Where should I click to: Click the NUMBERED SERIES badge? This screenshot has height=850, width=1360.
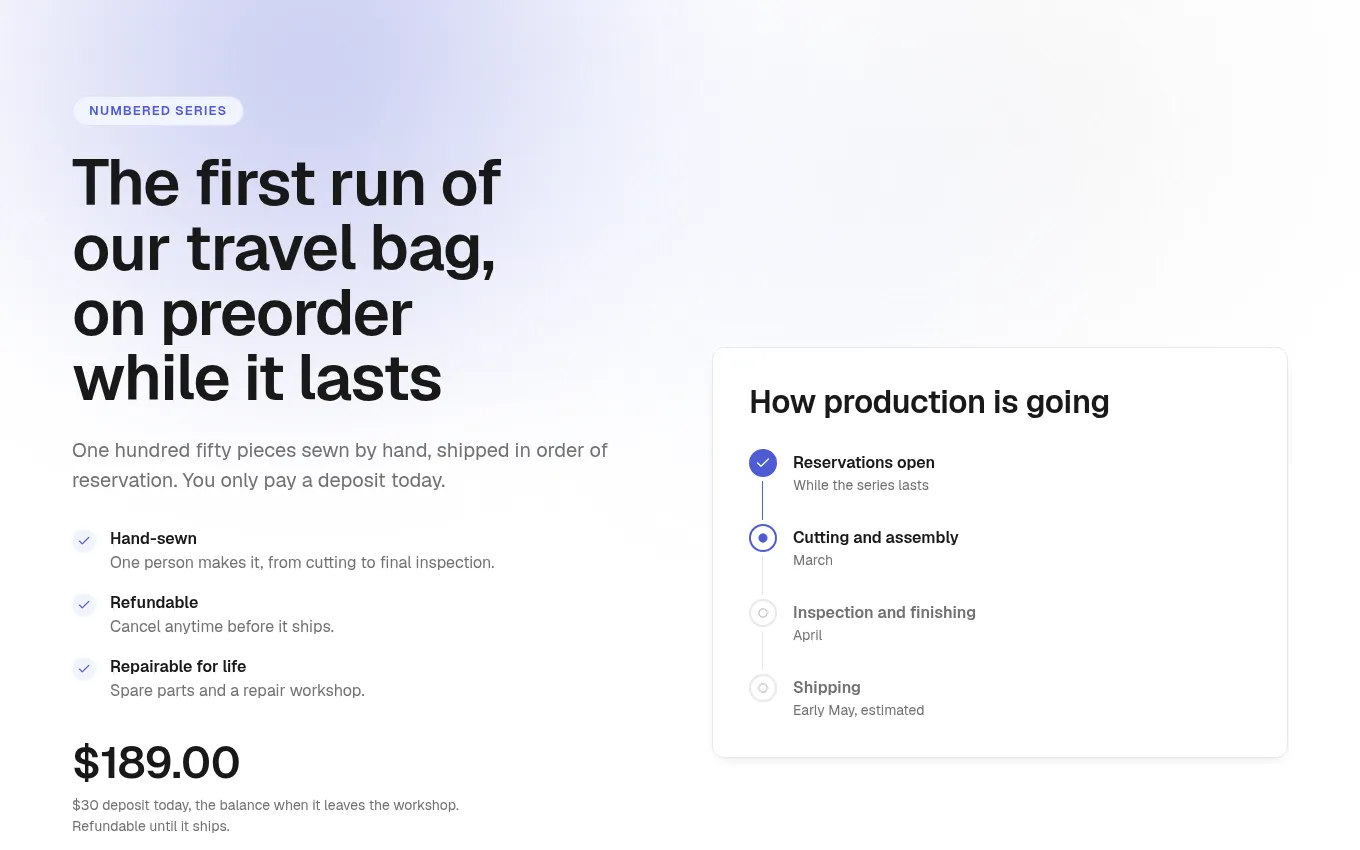[x=158, y=111]
